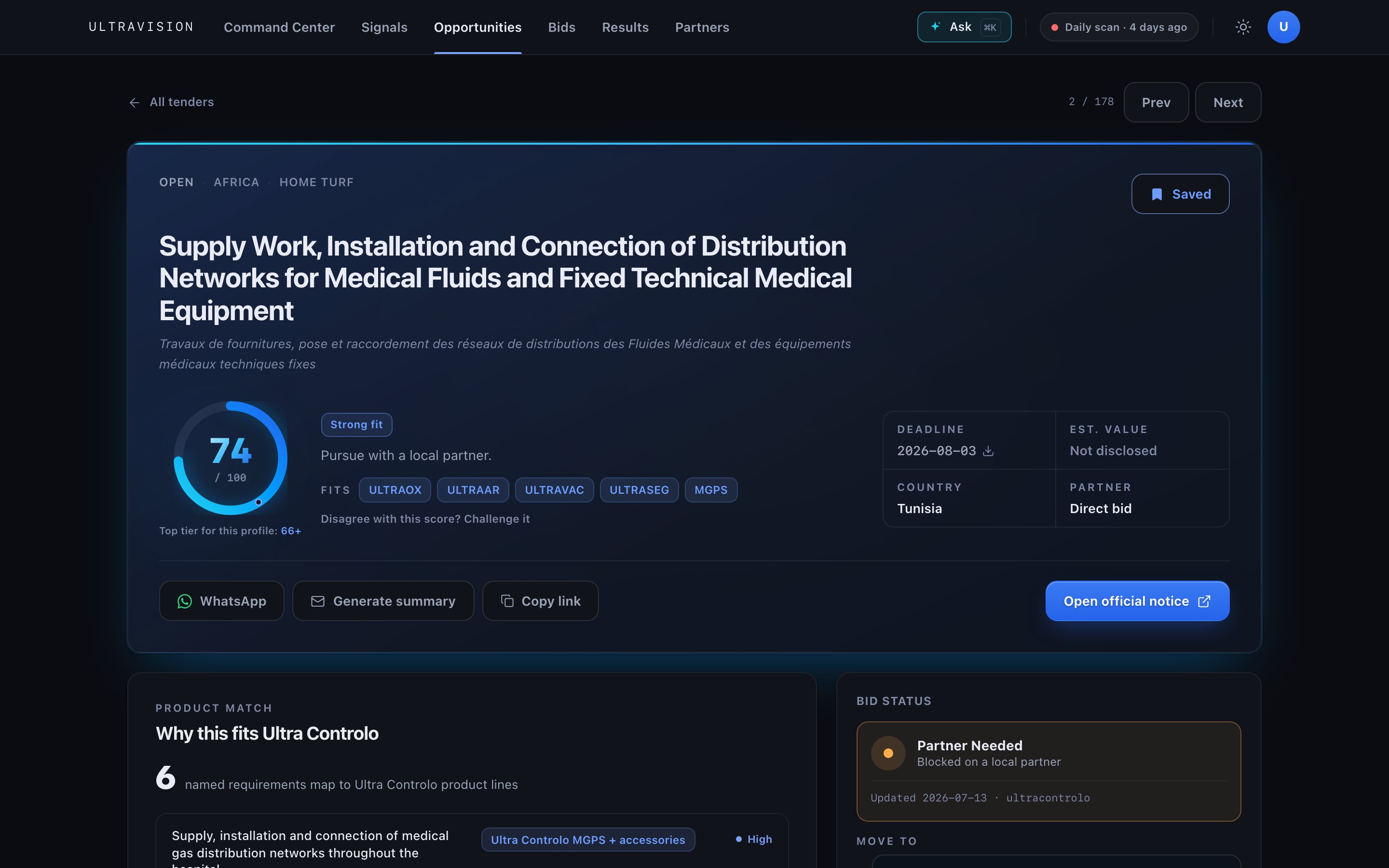Screen dimensions: 1389x868
Task: Select the Opportunities tab
Action: point(477,27)
